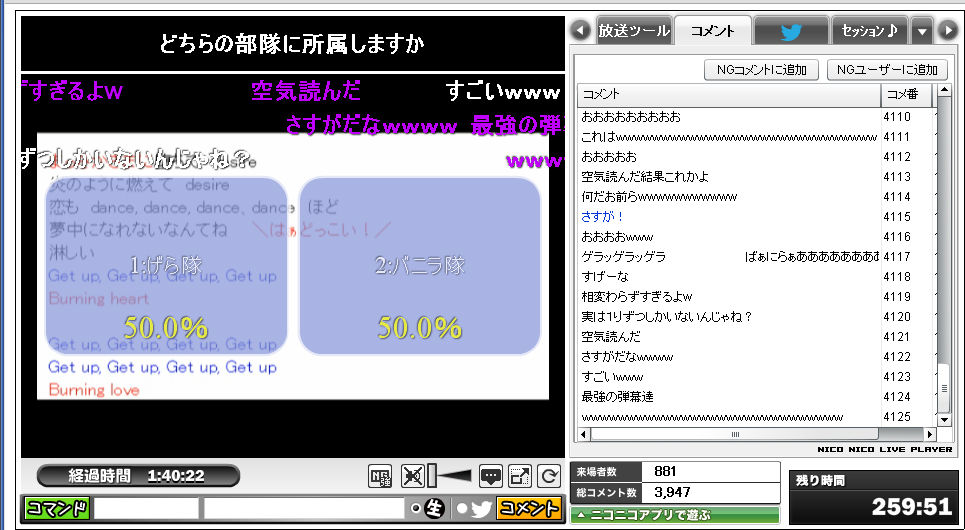
Task: Click the 来場者数 881 visitor count
Action: (x=675, y=472)
